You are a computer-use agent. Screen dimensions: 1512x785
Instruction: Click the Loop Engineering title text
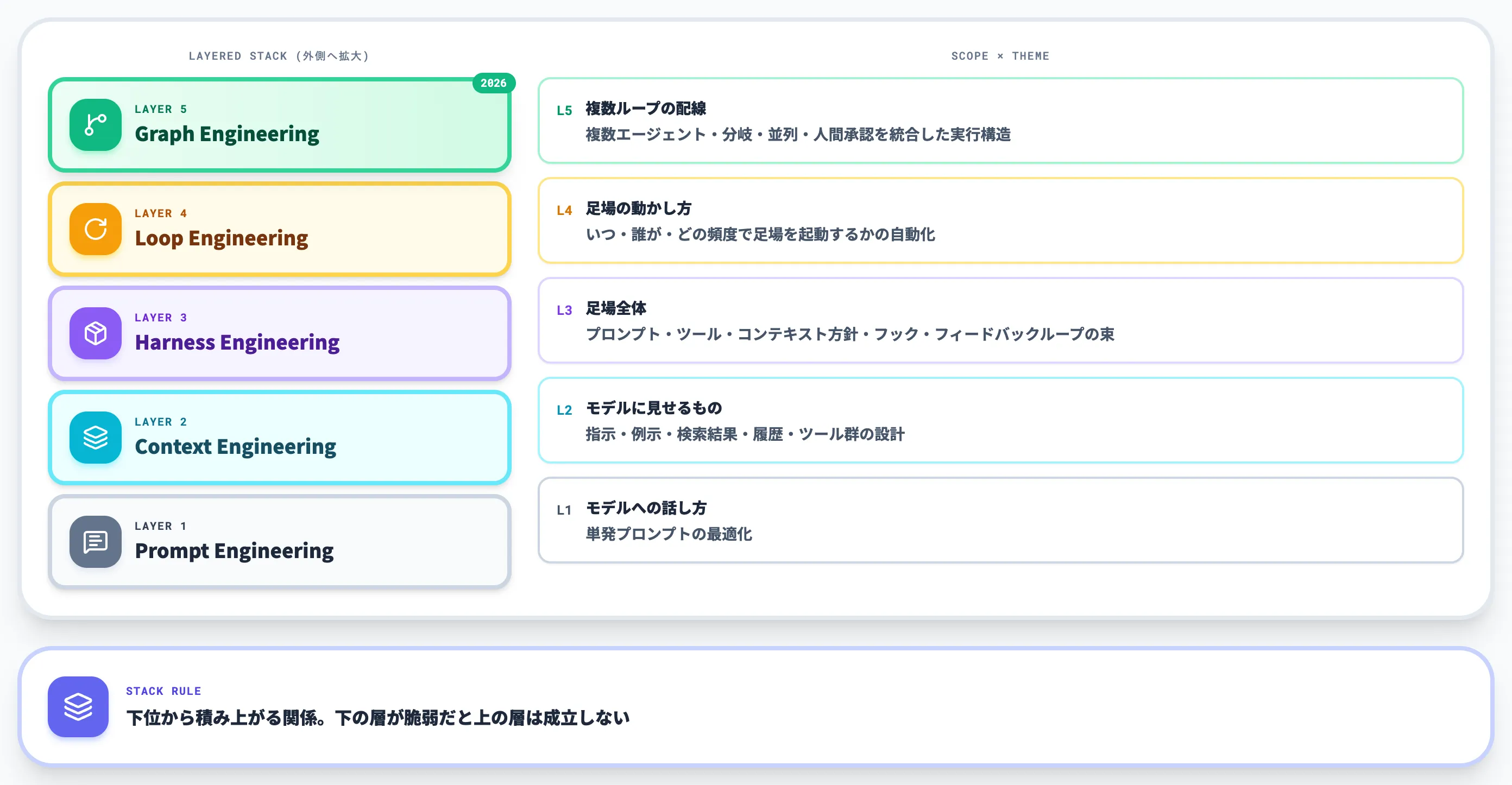point(221,238)
